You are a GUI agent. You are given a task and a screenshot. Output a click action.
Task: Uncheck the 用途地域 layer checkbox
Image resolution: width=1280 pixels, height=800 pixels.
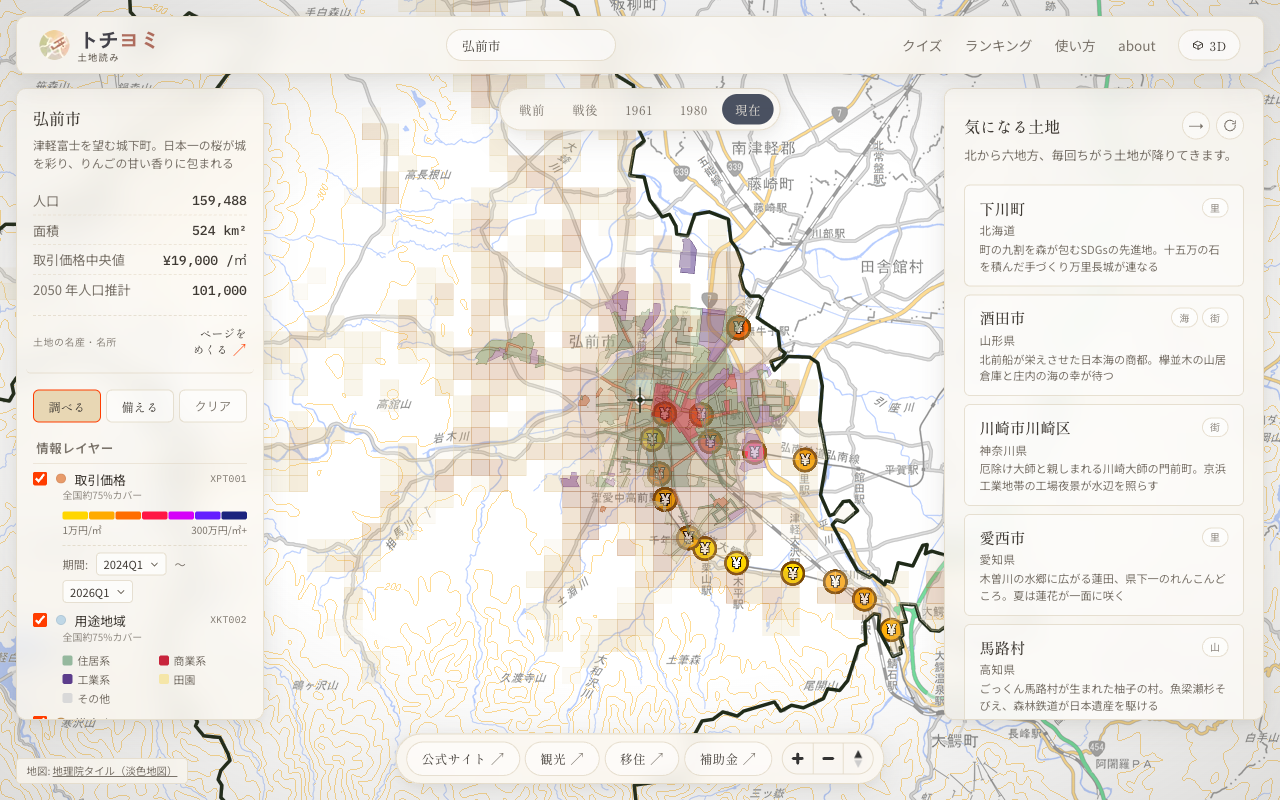pyautogui.click(x=40, y=619)
